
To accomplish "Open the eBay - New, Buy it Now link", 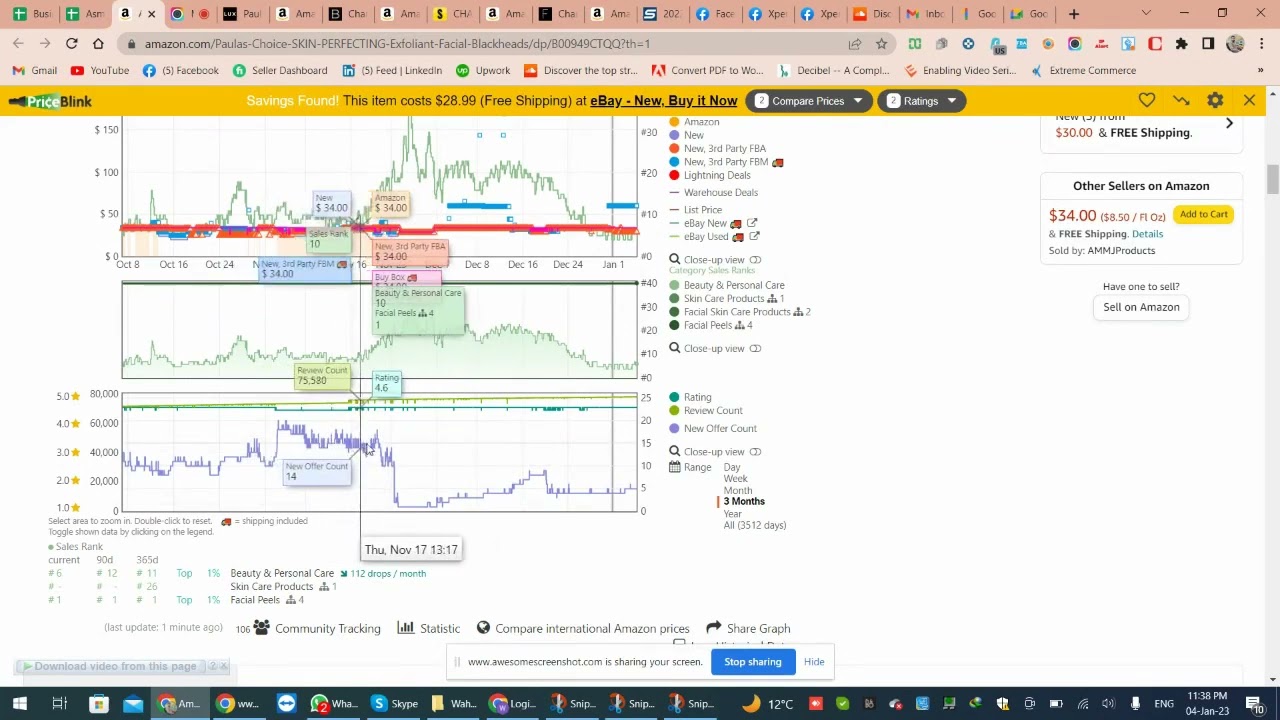I will click(663, 101).
